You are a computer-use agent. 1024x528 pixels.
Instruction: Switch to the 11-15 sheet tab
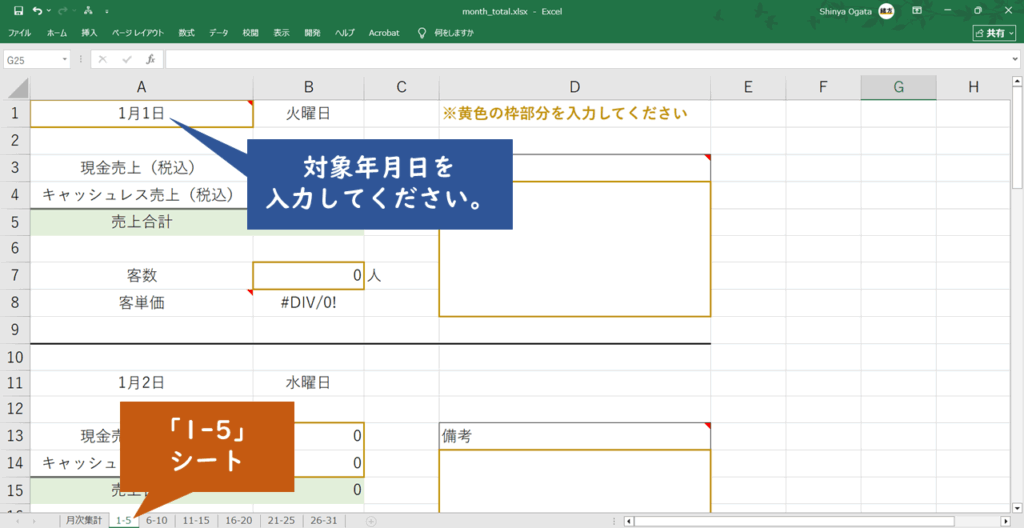point(195,521)
